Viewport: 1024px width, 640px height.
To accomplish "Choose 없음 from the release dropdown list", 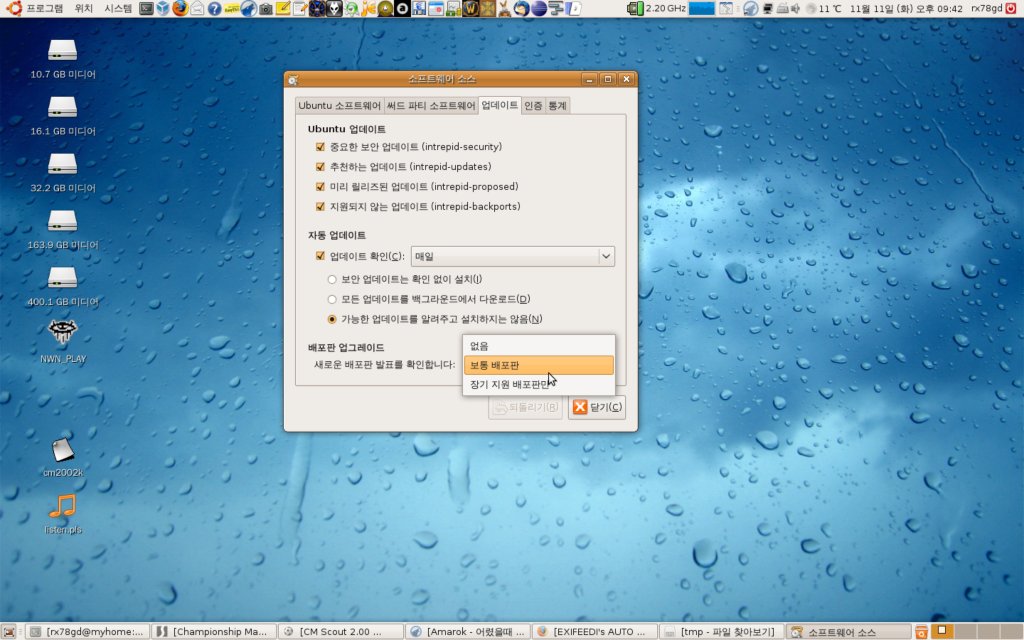I will point(539,346).
